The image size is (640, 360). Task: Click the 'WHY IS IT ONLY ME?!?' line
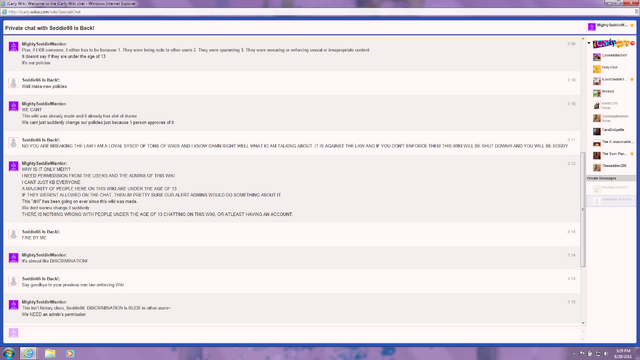46,169
